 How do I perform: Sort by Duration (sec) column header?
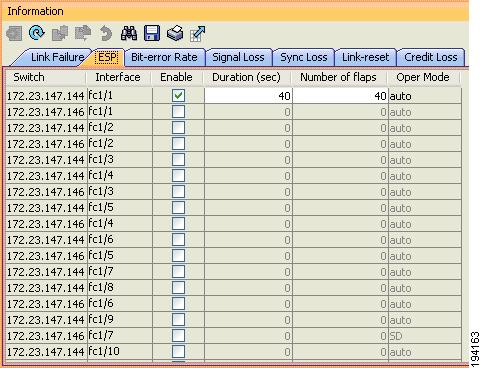(247, 77)
